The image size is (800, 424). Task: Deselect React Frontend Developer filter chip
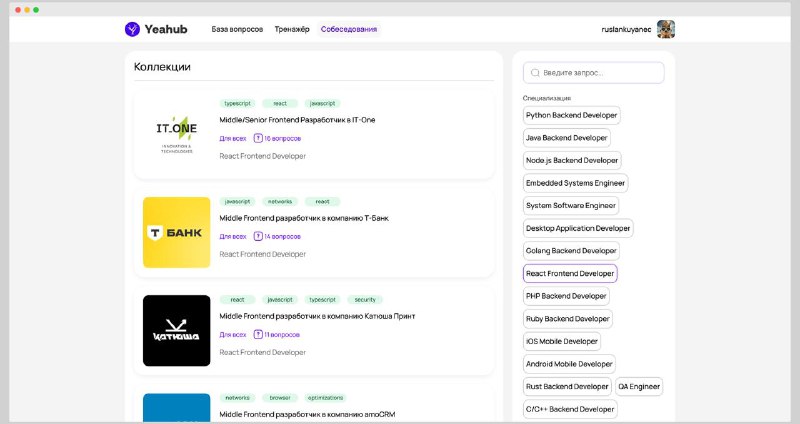tap(570, 273)
